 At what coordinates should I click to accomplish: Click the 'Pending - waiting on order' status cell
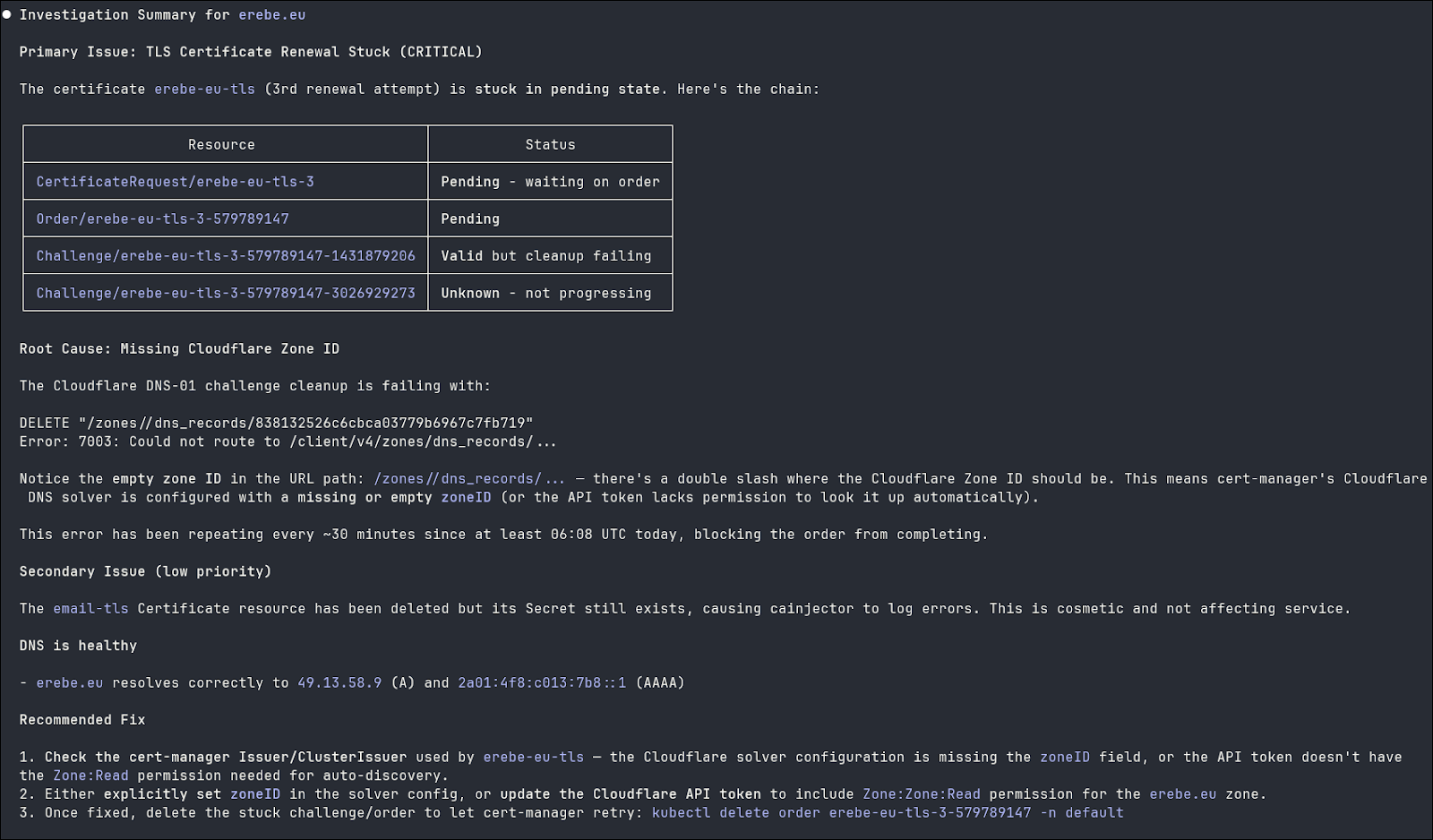[550, 182]
